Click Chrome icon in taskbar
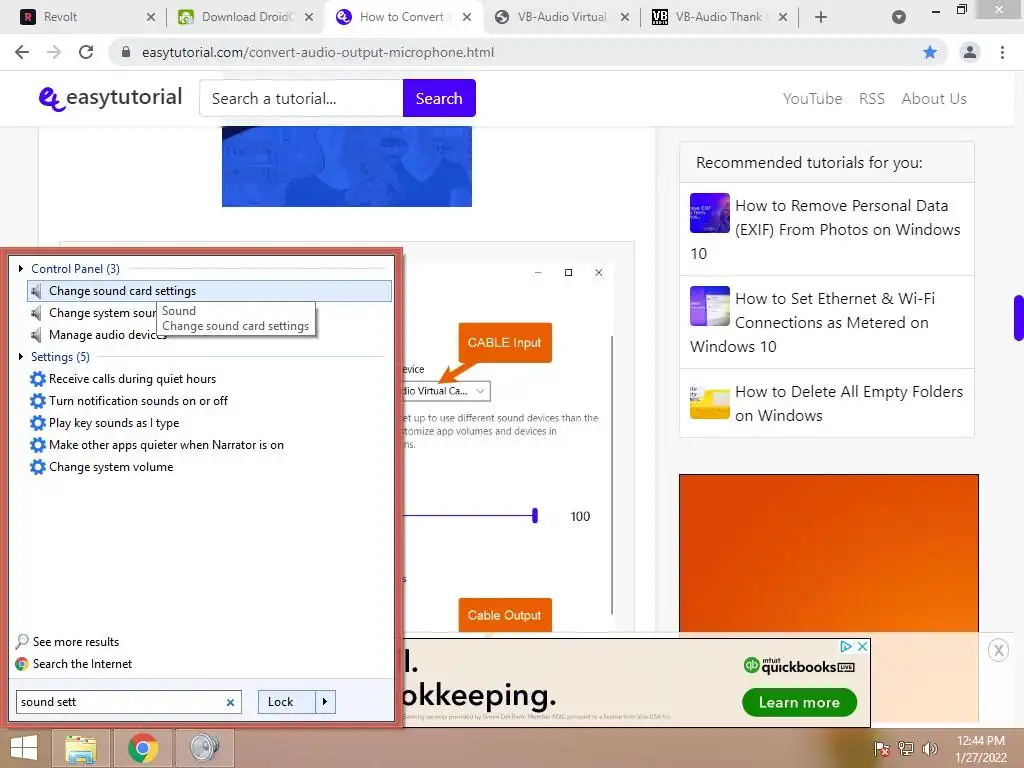The image size is (1024, 768). [143, 748]
